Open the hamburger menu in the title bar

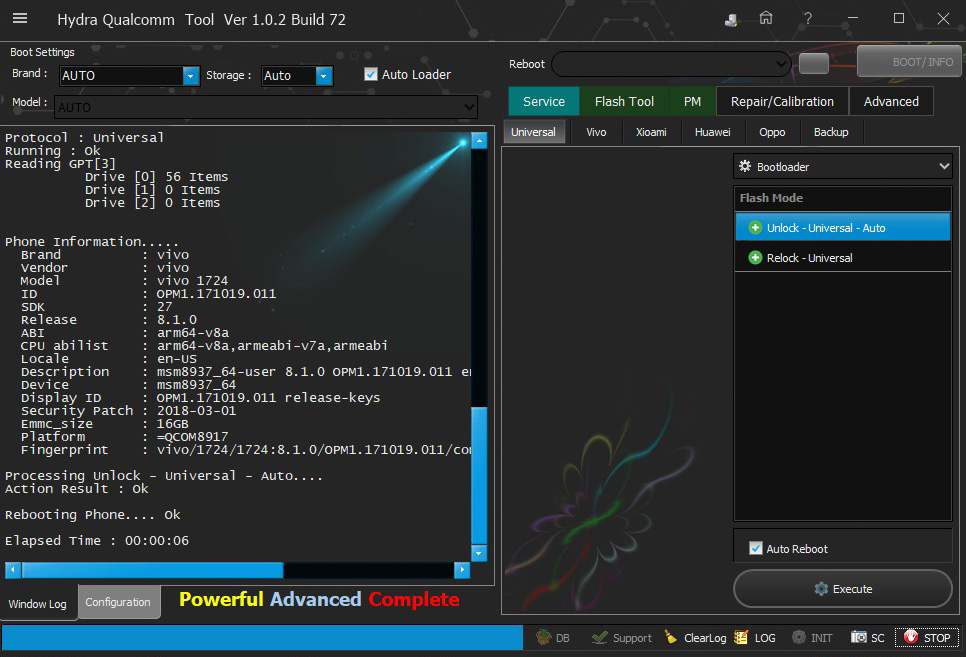[x=20, y=18]
